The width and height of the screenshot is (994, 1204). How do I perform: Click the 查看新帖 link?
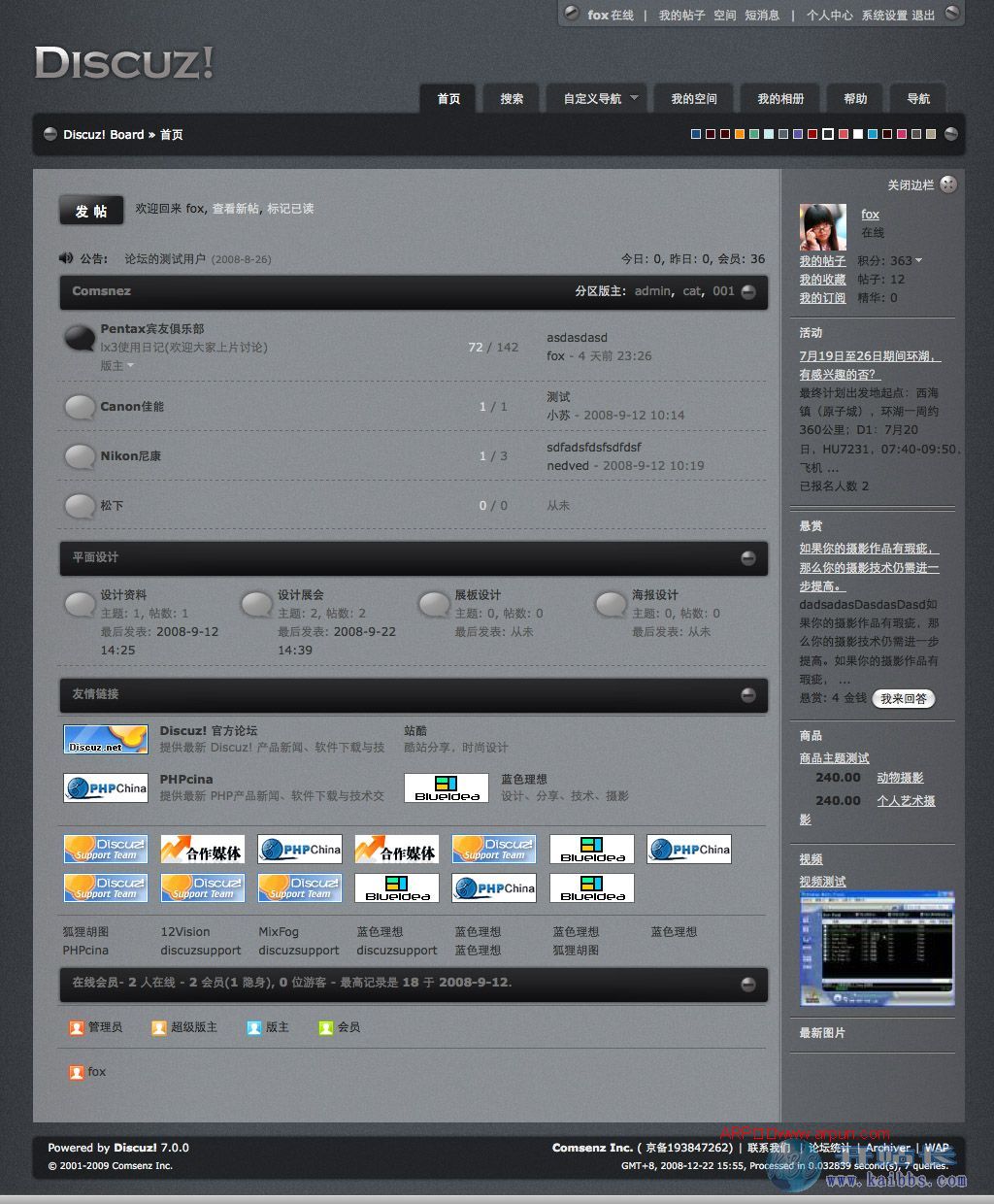point(235,209)
